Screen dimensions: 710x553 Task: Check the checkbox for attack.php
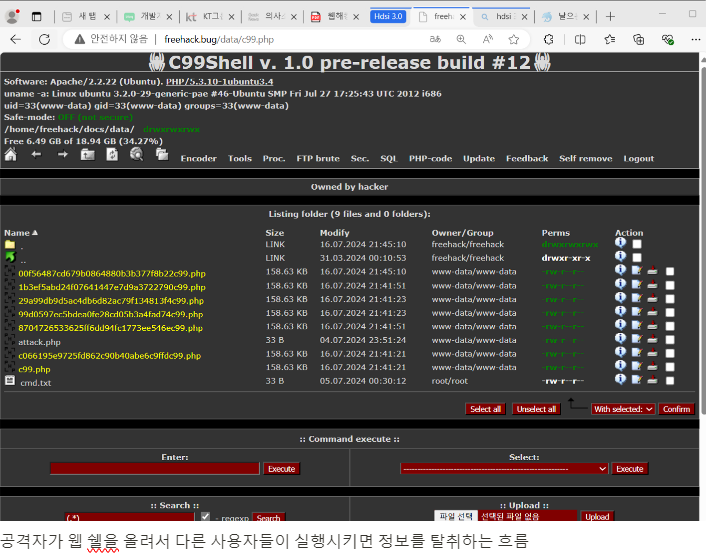670,340
